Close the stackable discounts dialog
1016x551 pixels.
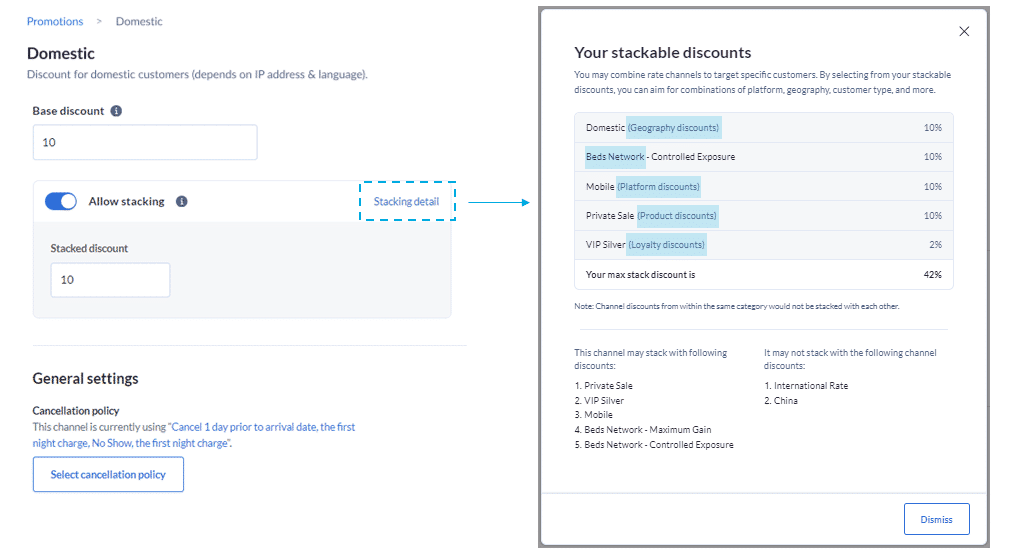coord(964,31)
